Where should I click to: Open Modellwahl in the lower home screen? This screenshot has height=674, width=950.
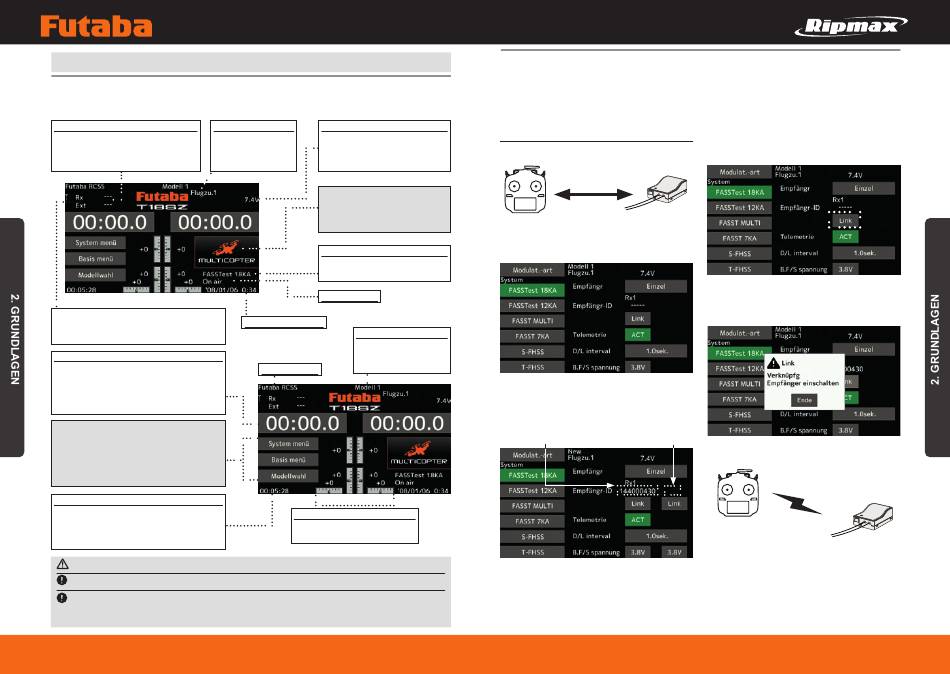point(288,476)
